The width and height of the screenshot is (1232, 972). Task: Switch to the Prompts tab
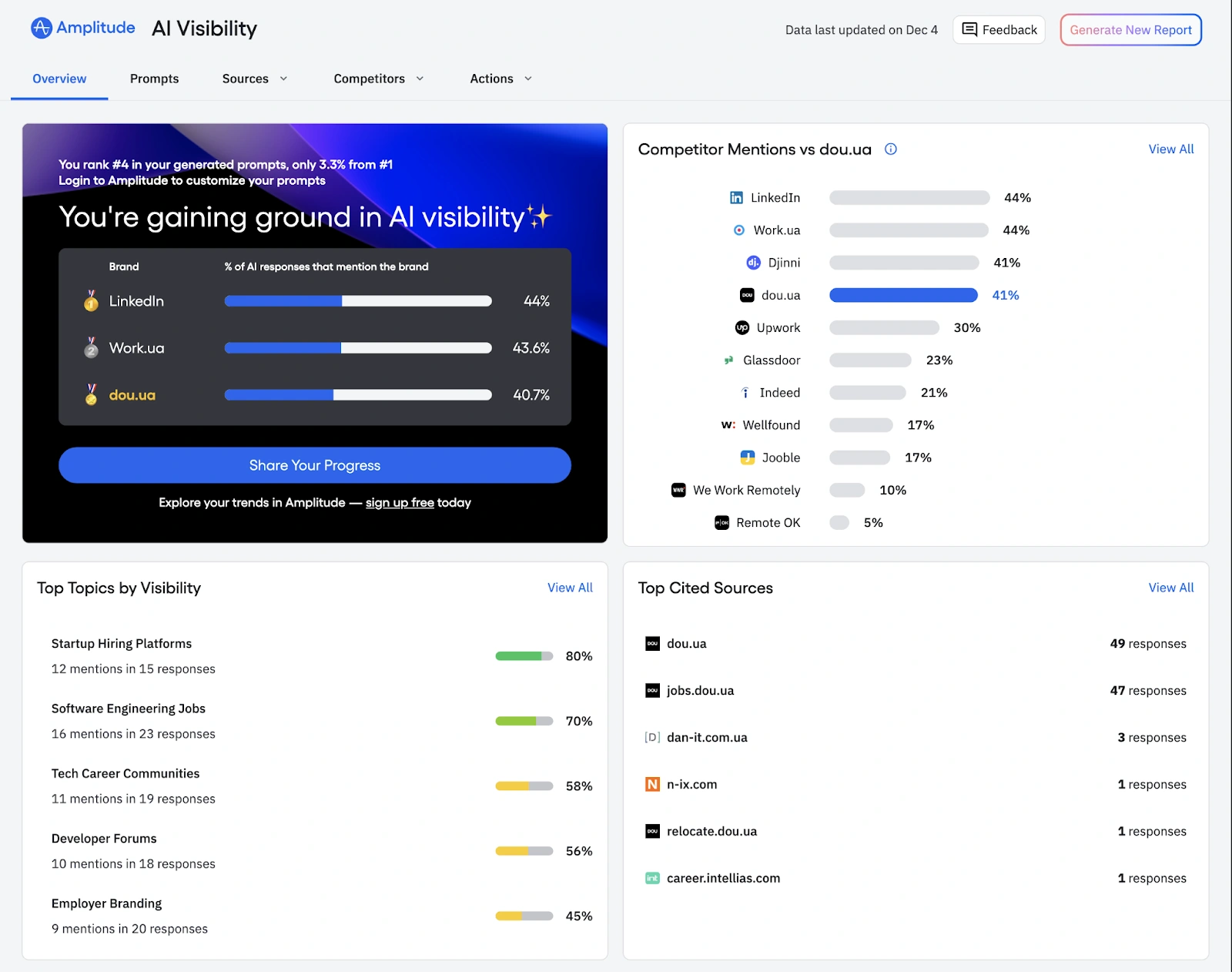154,79
